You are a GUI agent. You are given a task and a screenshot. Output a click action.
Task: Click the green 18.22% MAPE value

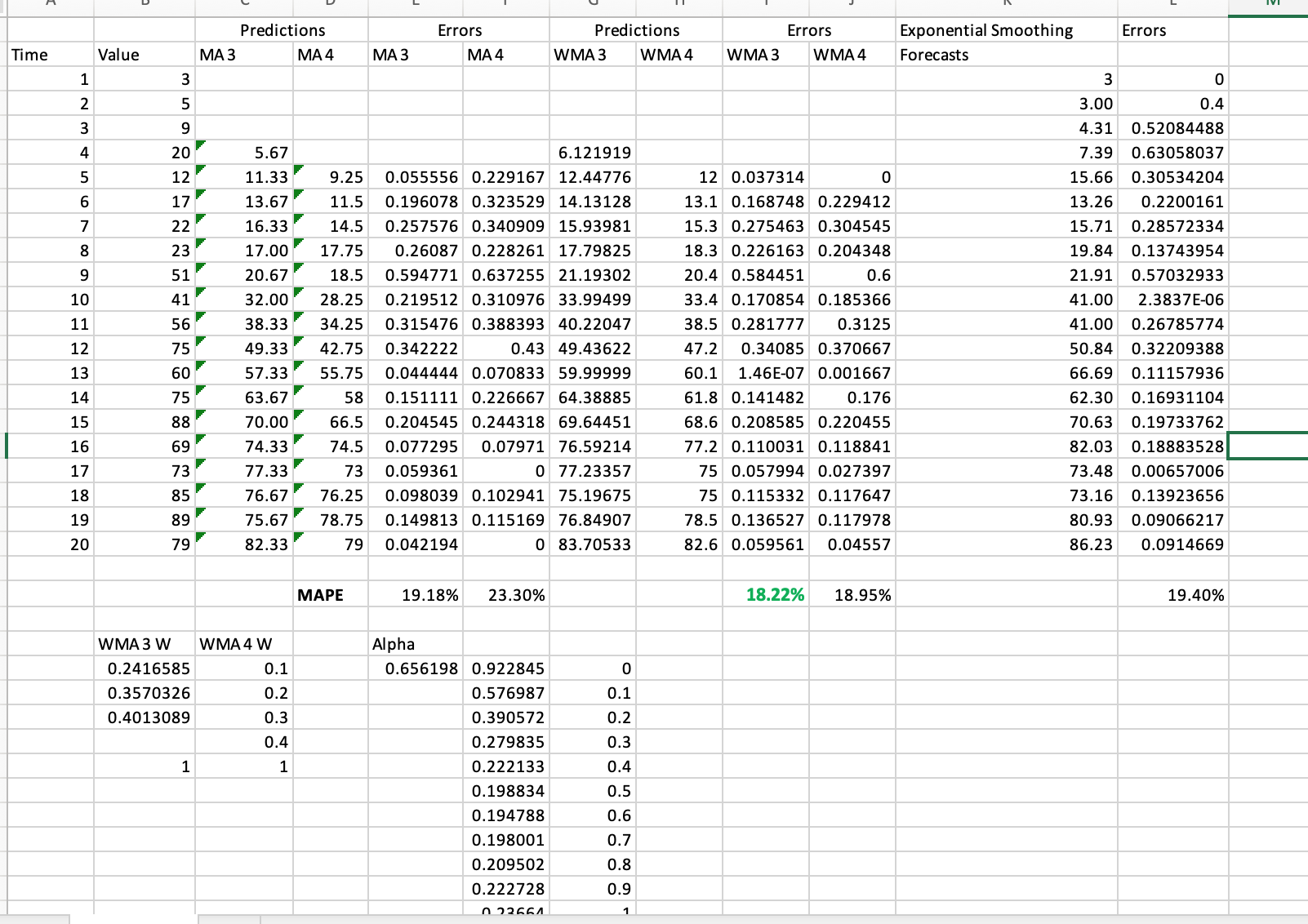pyautogui.click(x=774, y=595)
